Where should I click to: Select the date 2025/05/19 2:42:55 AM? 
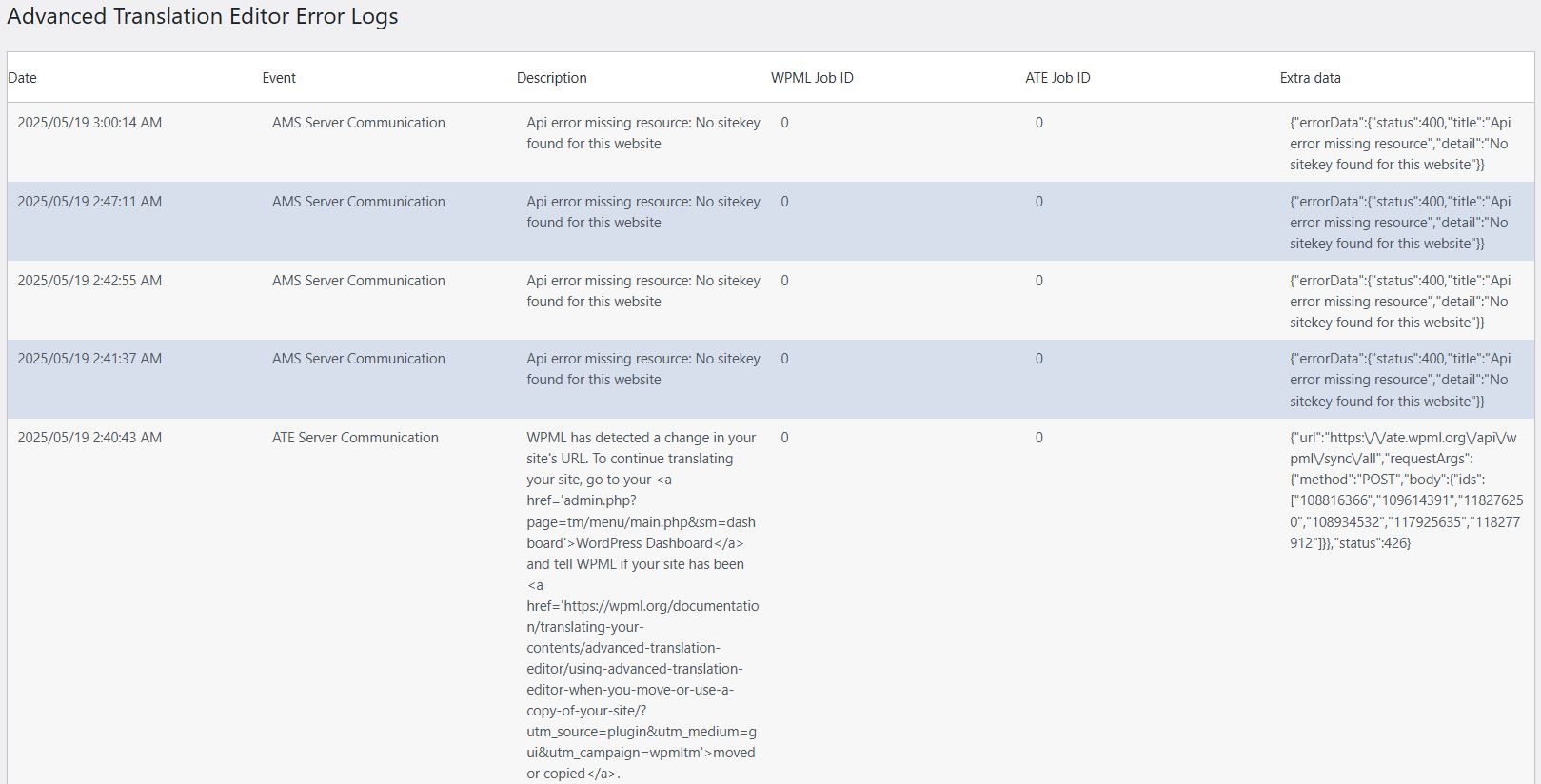tap(89, 281)
